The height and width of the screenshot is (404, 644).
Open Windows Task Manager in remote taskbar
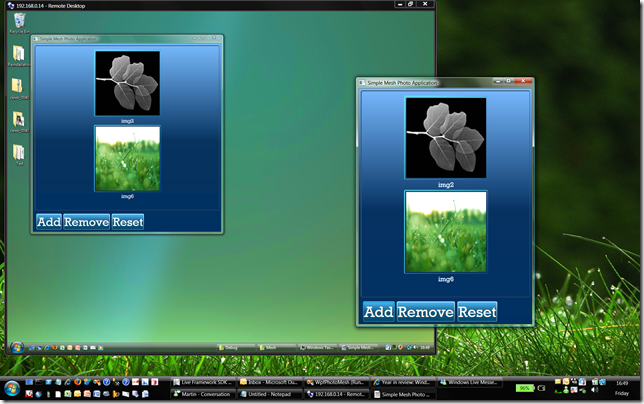(x=317, y=347)
